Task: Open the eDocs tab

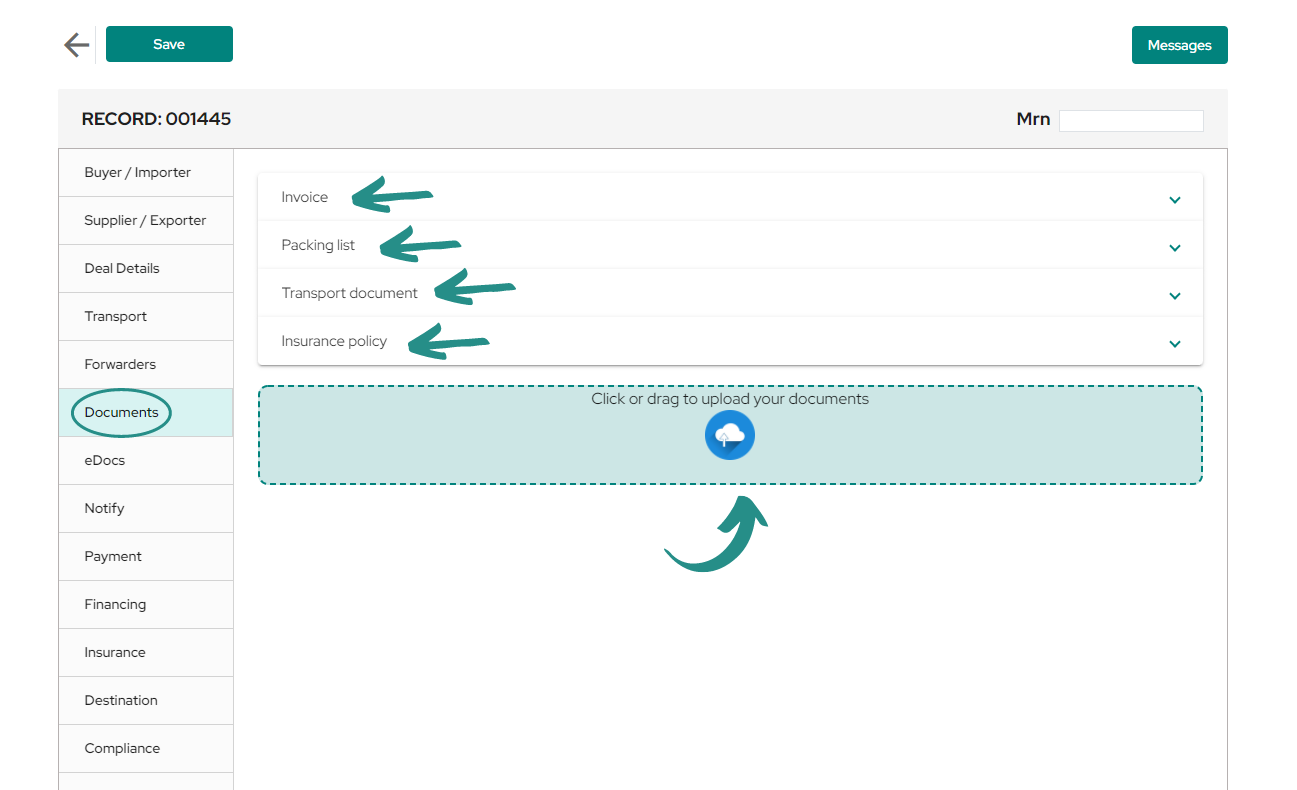Action: pyautogui.click(x=146, y=461)
